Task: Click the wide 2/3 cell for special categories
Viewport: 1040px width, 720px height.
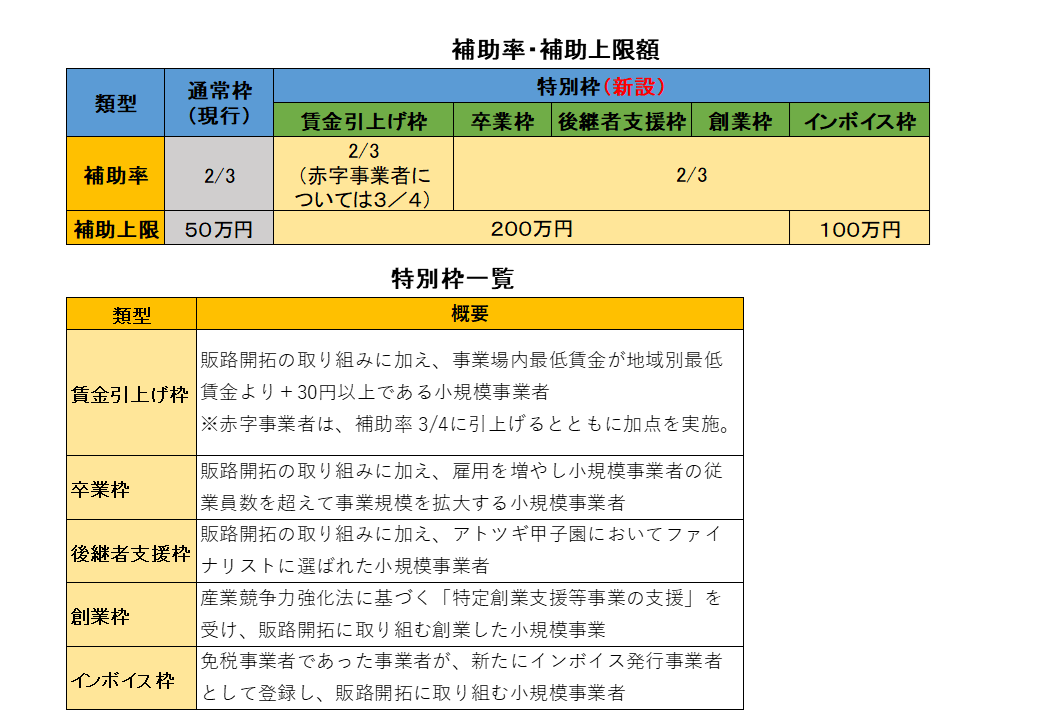Action: click(x=691, y=174)
